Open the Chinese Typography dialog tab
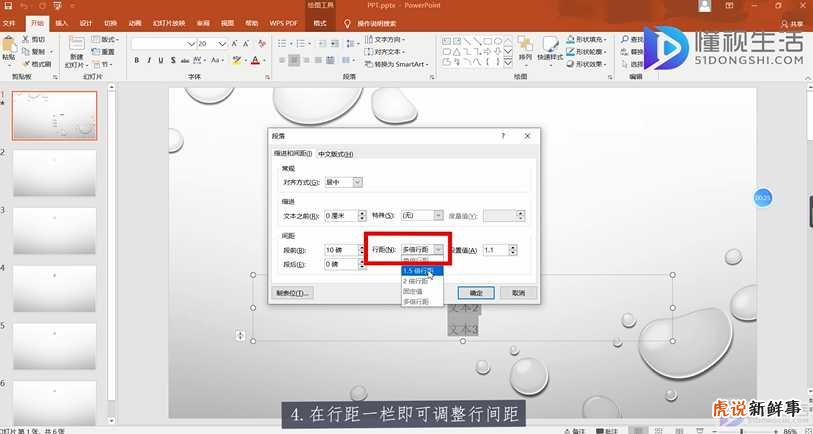Viewport: 813px width, 434px height. (335, 154)
